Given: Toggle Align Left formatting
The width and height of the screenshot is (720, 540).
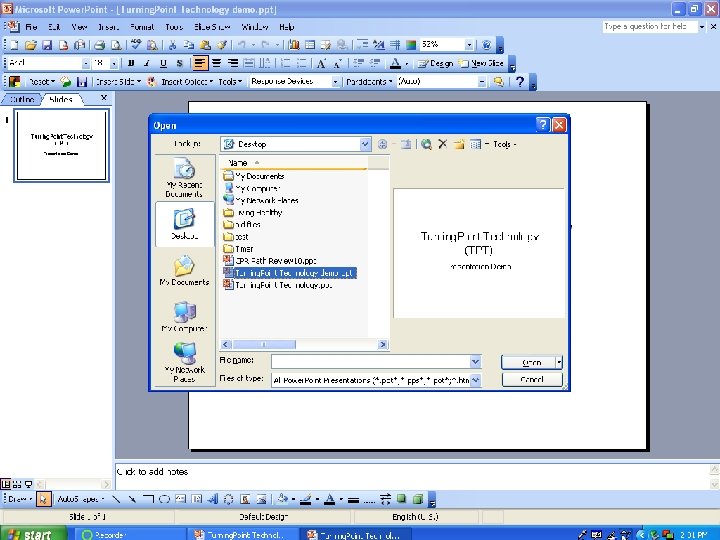Looking at the screenshot, I should click(x=199, y=63).
